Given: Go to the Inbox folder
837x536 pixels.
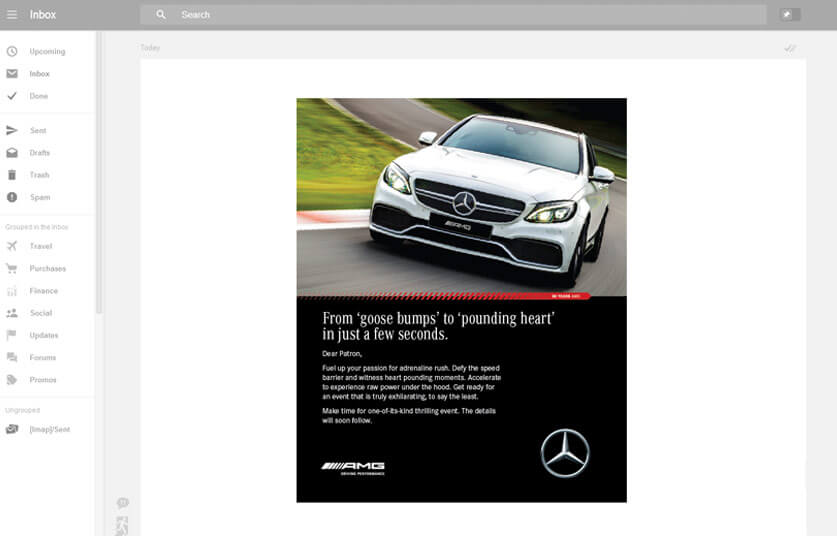Looking at the screenshot, I should (40, 74).
